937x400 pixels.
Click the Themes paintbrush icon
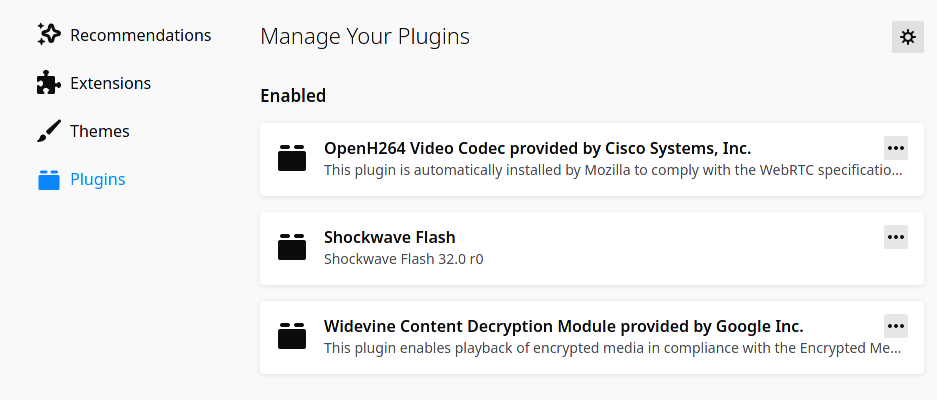(x=48, y=131)
